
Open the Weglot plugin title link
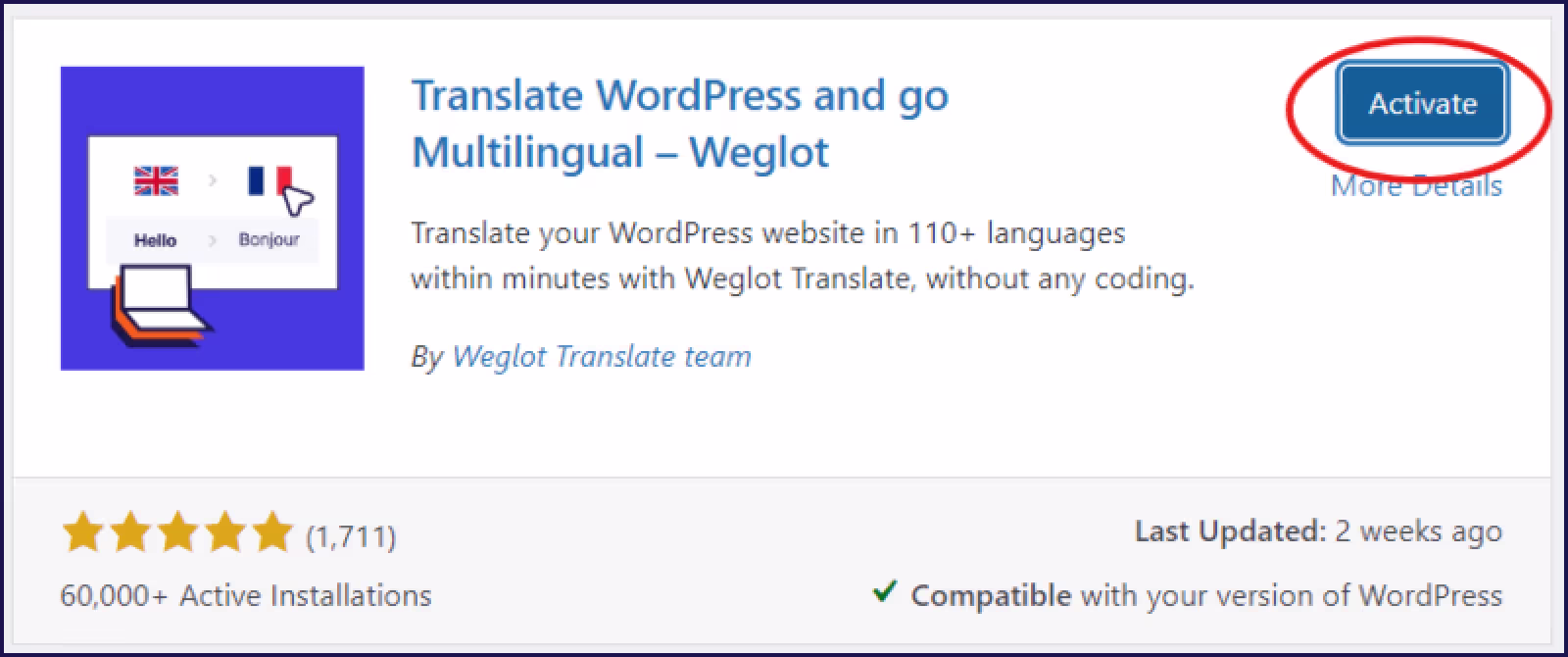coord(680,124)
